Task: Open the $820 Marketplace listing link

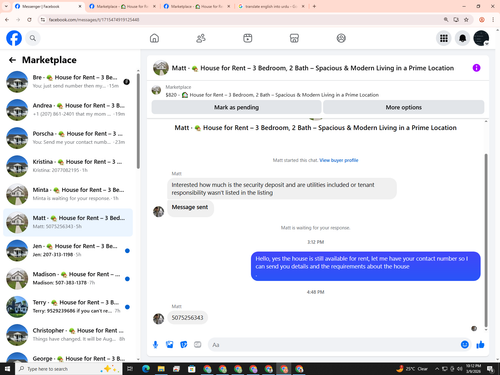Action: [x=272, y=95]
